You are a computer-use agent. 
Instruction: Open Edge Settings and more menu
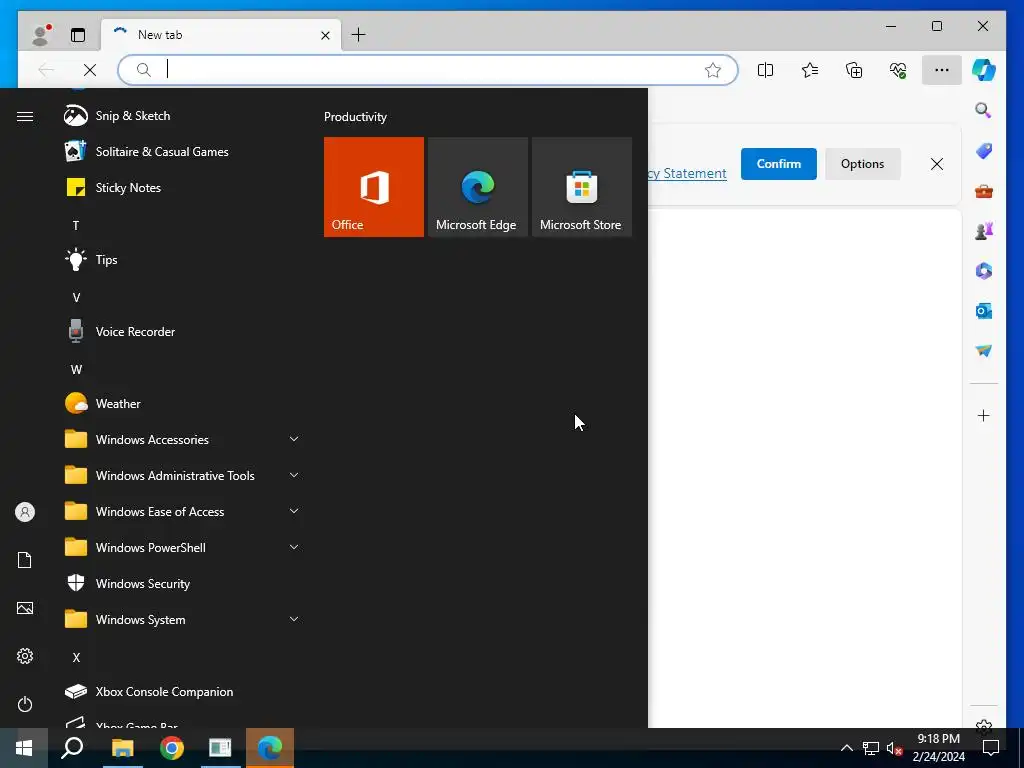click(942, 70)
